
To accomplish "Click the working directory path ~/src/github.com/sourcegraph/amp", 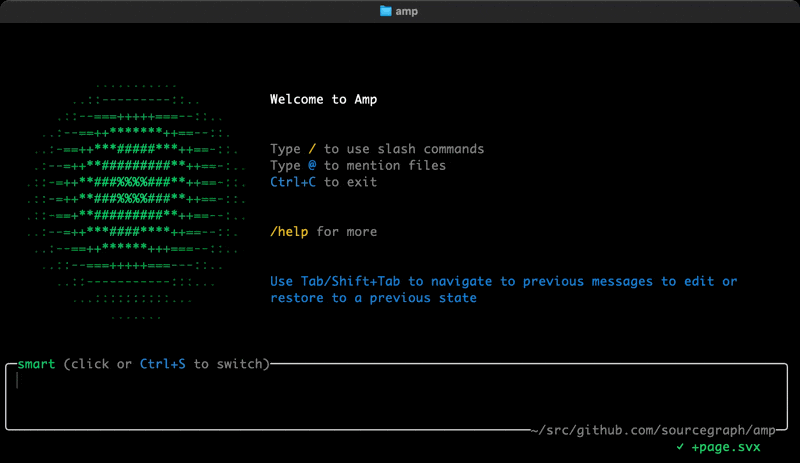I will point(653,430).
